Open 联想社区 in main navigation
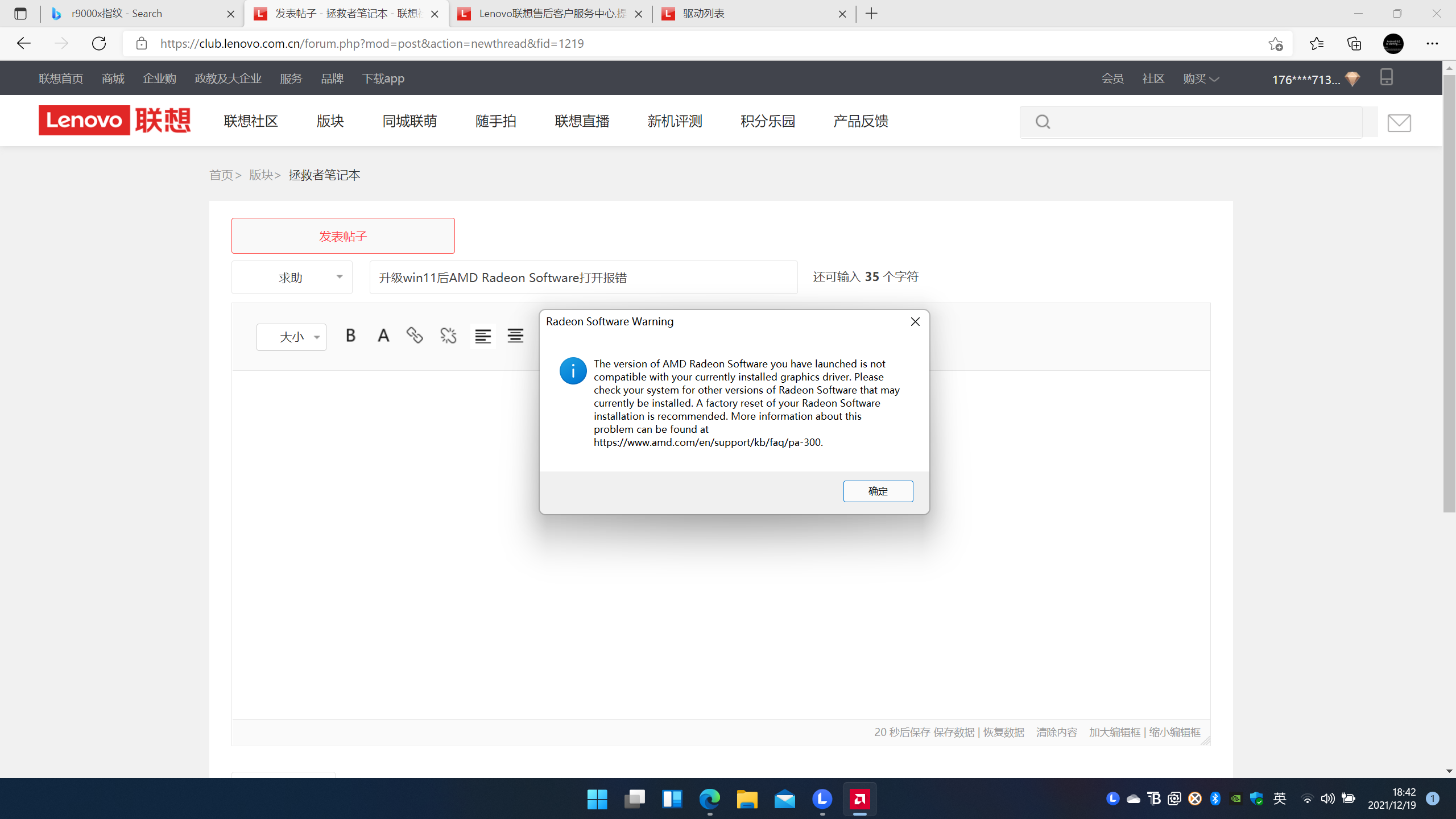 [x=251, y=121]
